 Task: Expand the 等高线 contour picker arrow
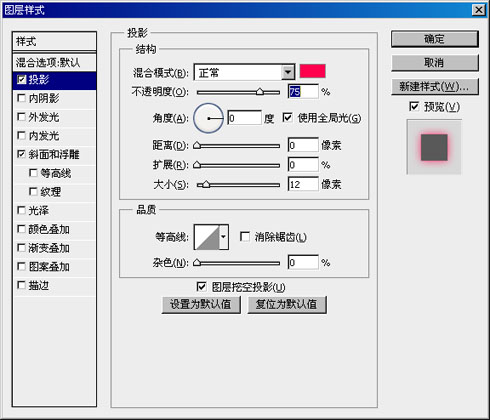(x=224, y=237)
